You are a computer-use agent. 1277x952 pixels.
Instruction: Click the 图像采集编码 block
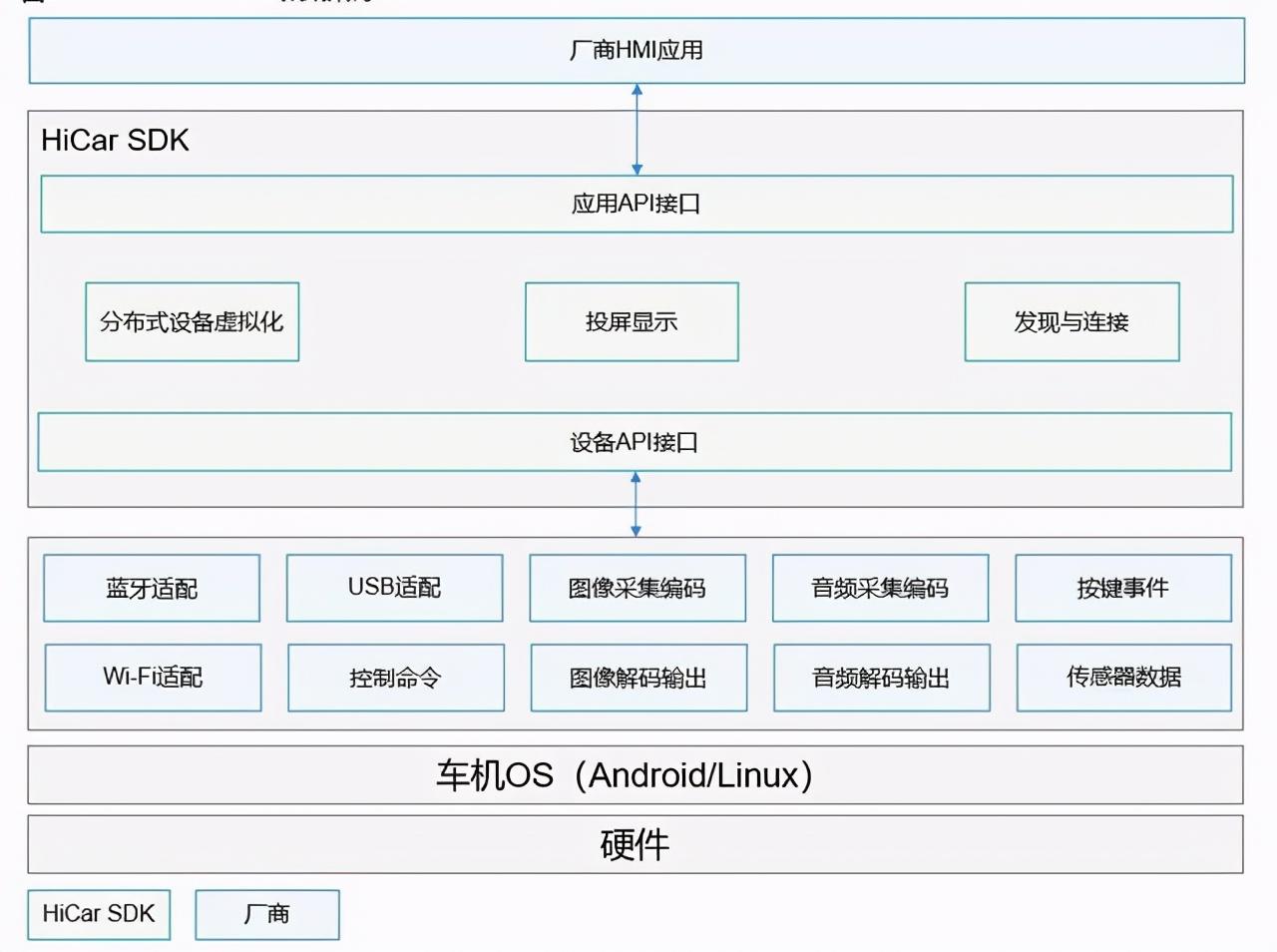[638, 588]
